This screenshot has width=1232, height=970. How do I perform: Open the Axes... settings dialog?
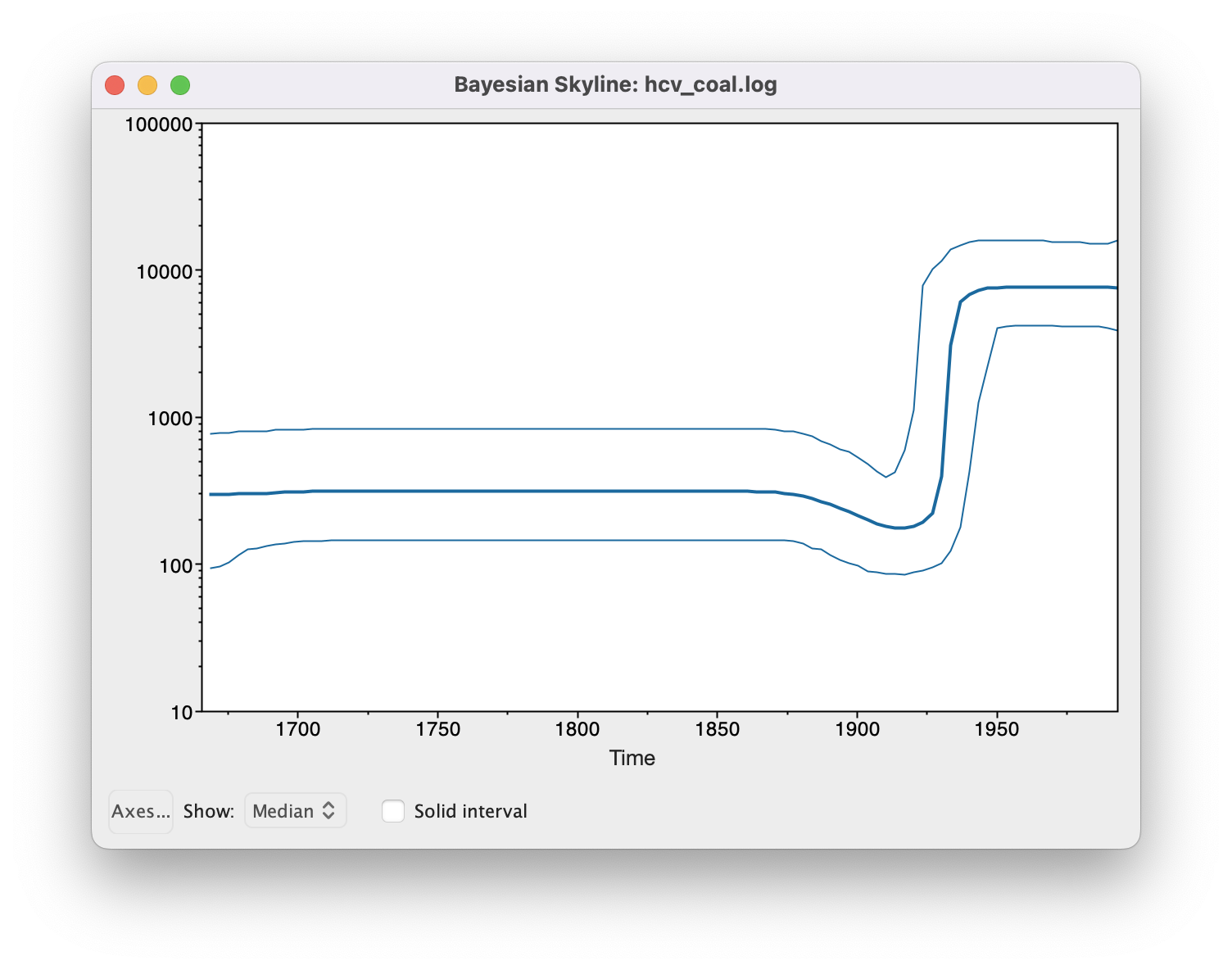140,811
